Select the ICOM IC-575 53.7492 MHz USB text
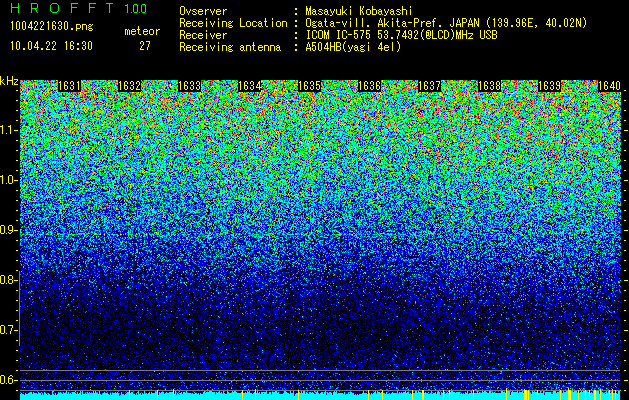 coord(401,35)
